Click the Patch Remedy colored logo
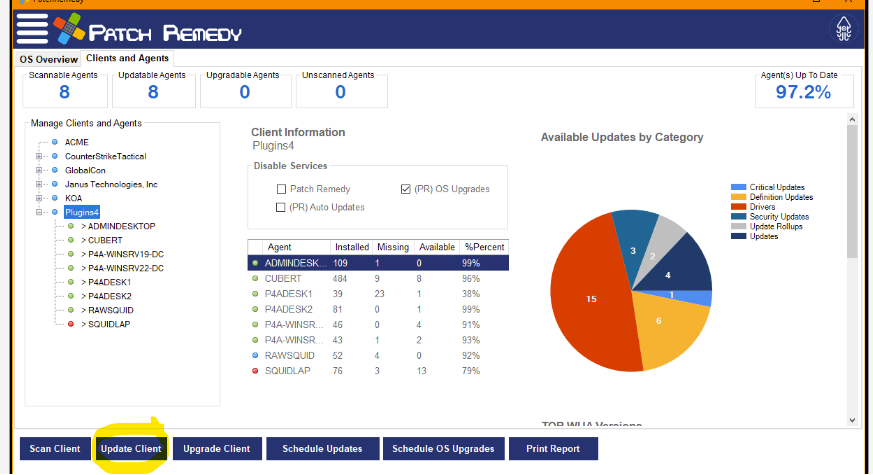The image size is (873, 475). click(x=70, y=29)
